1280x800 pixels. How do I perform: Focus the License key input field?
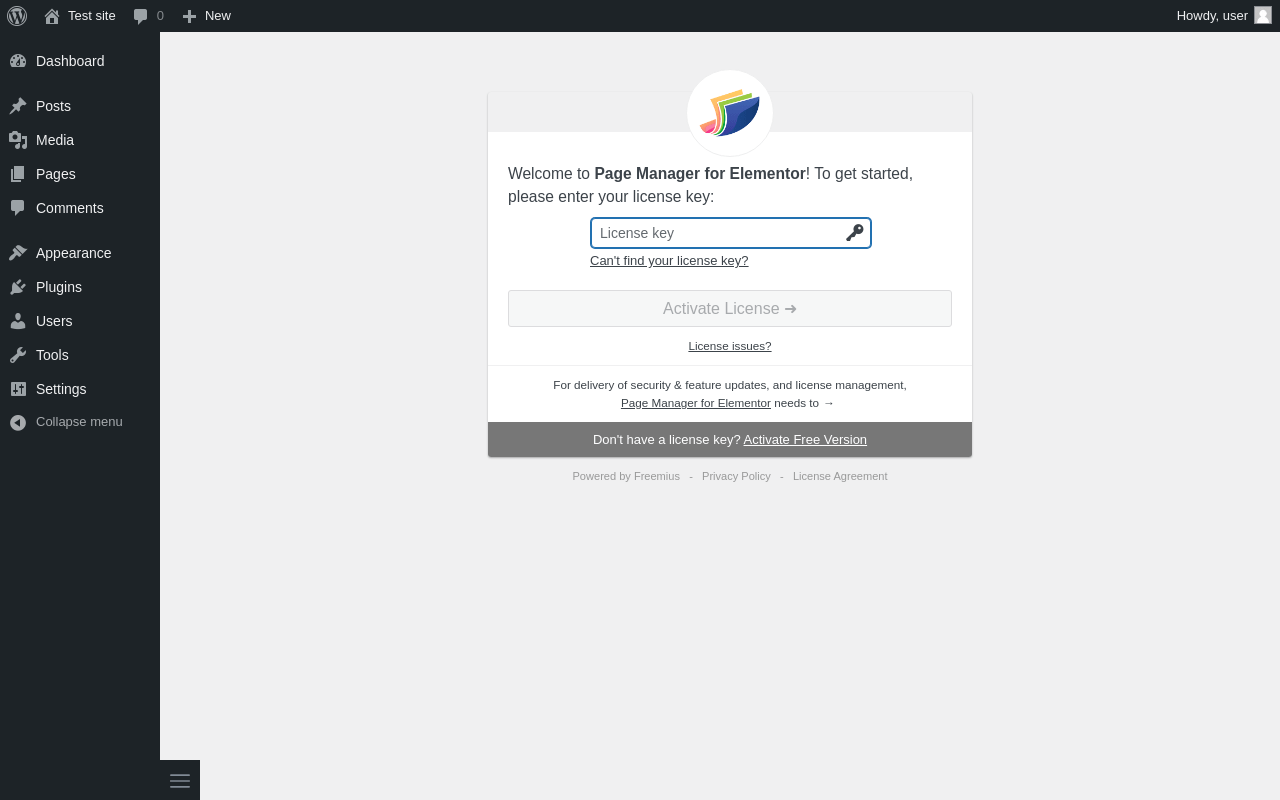click(x=731, y=233)
